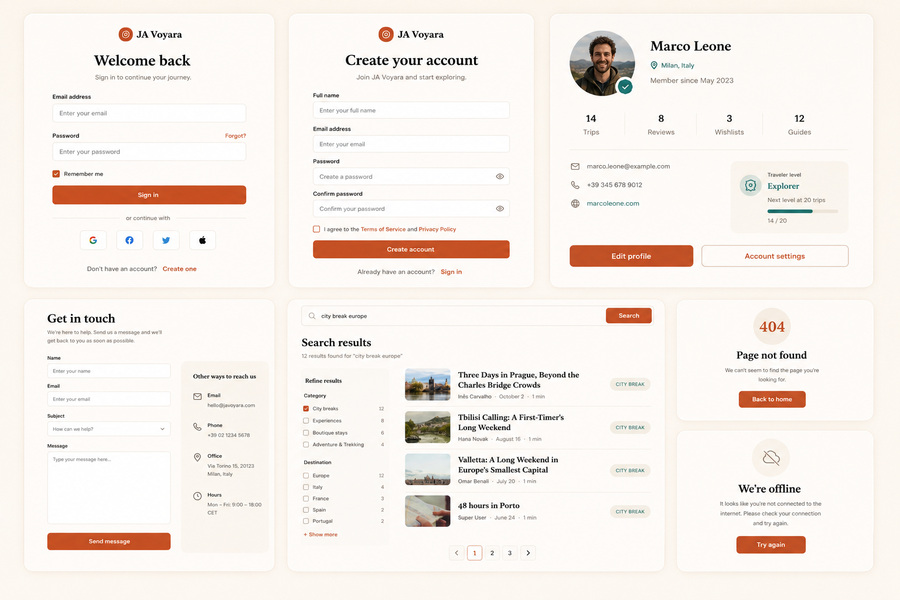900x600 pixels.
Task: Show password in Confirm your password field
Action: coord(500,209)
